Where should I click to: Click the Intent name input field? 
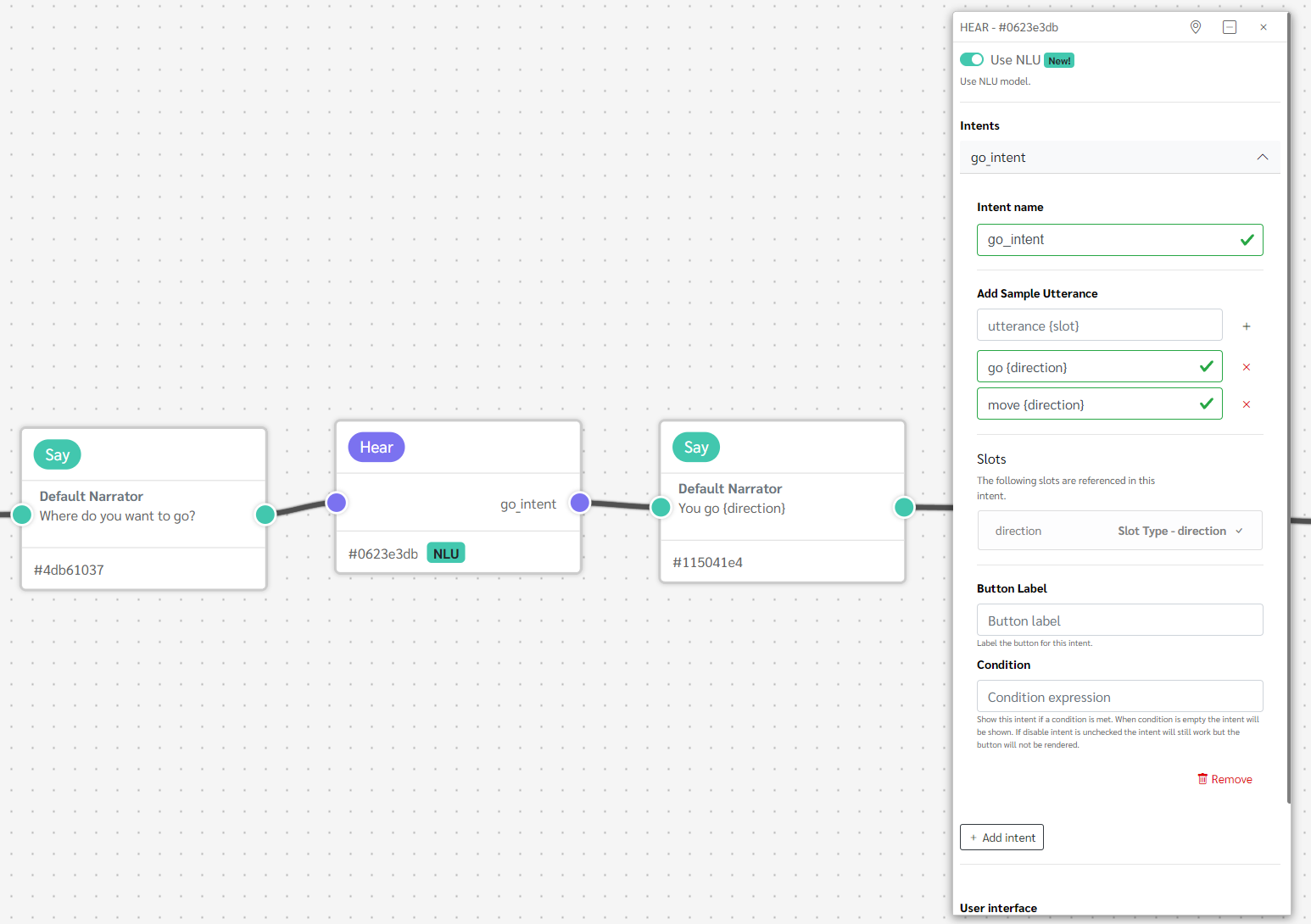1119,240
